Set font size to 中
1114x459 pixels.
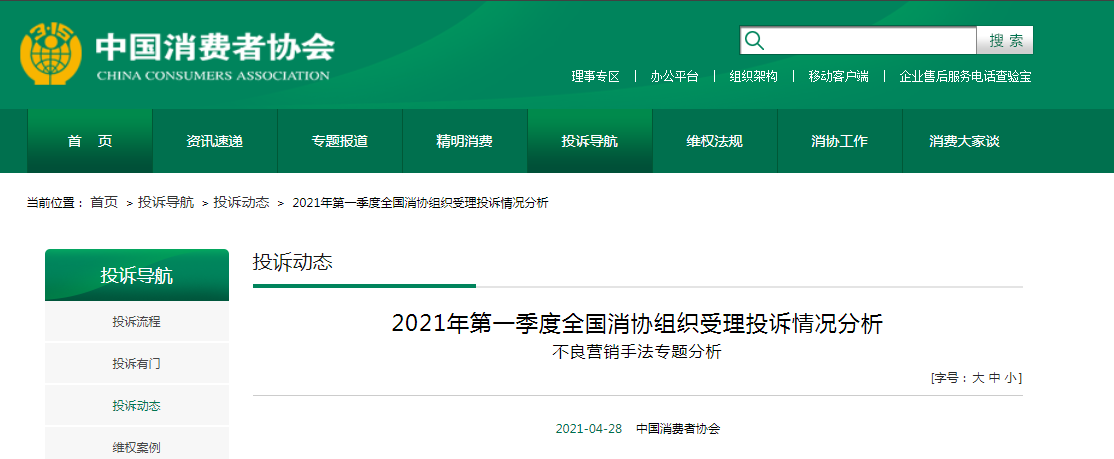(994, 378)
